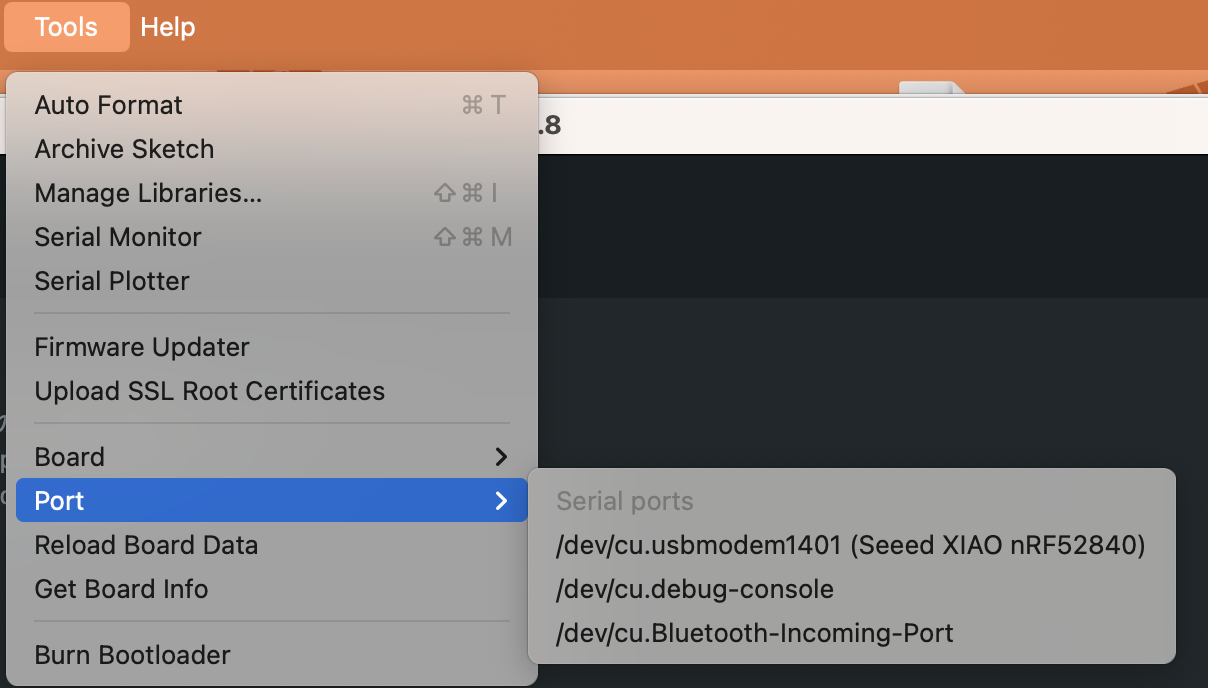The width and height of the screenshot is (1208, 688).
Task: Expand the Board submenu
Action: point(70,457)
